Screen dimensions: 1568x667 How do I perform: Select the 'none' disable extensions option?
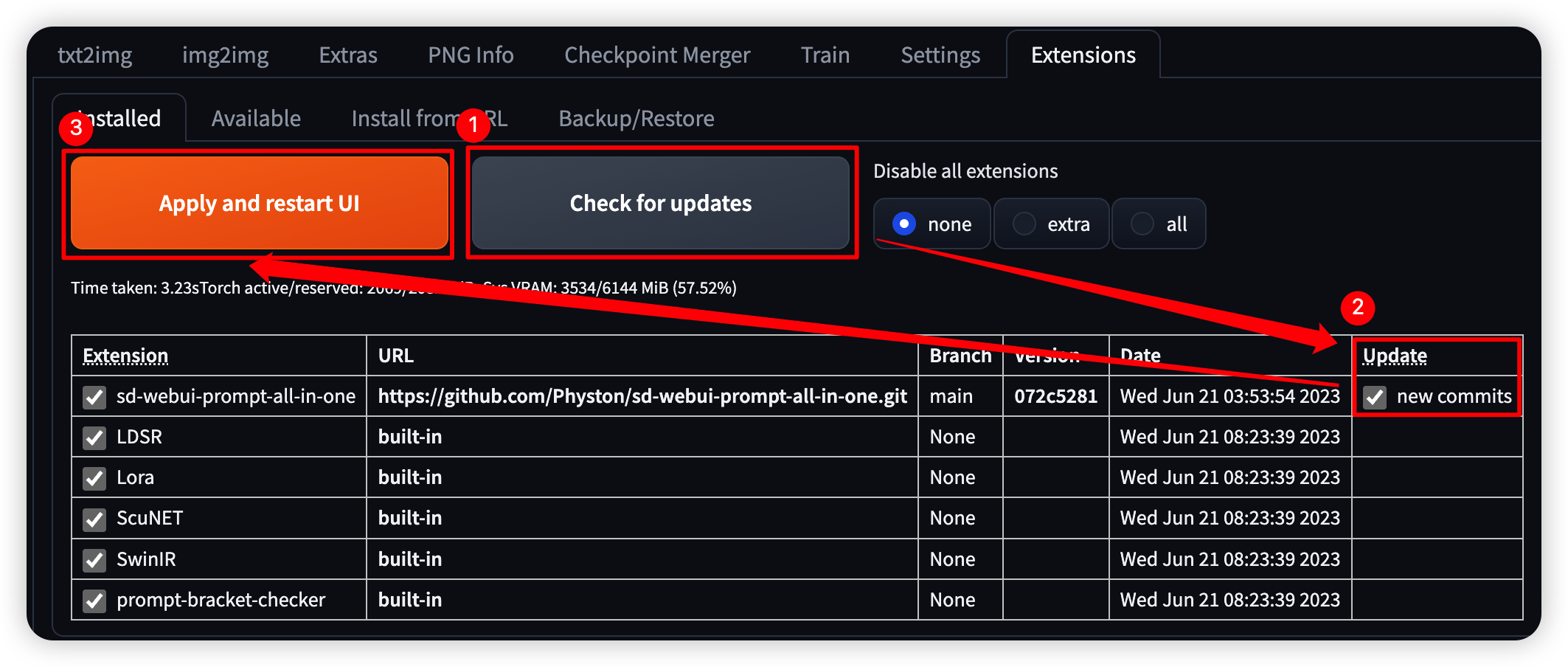[x=904, y=224]
